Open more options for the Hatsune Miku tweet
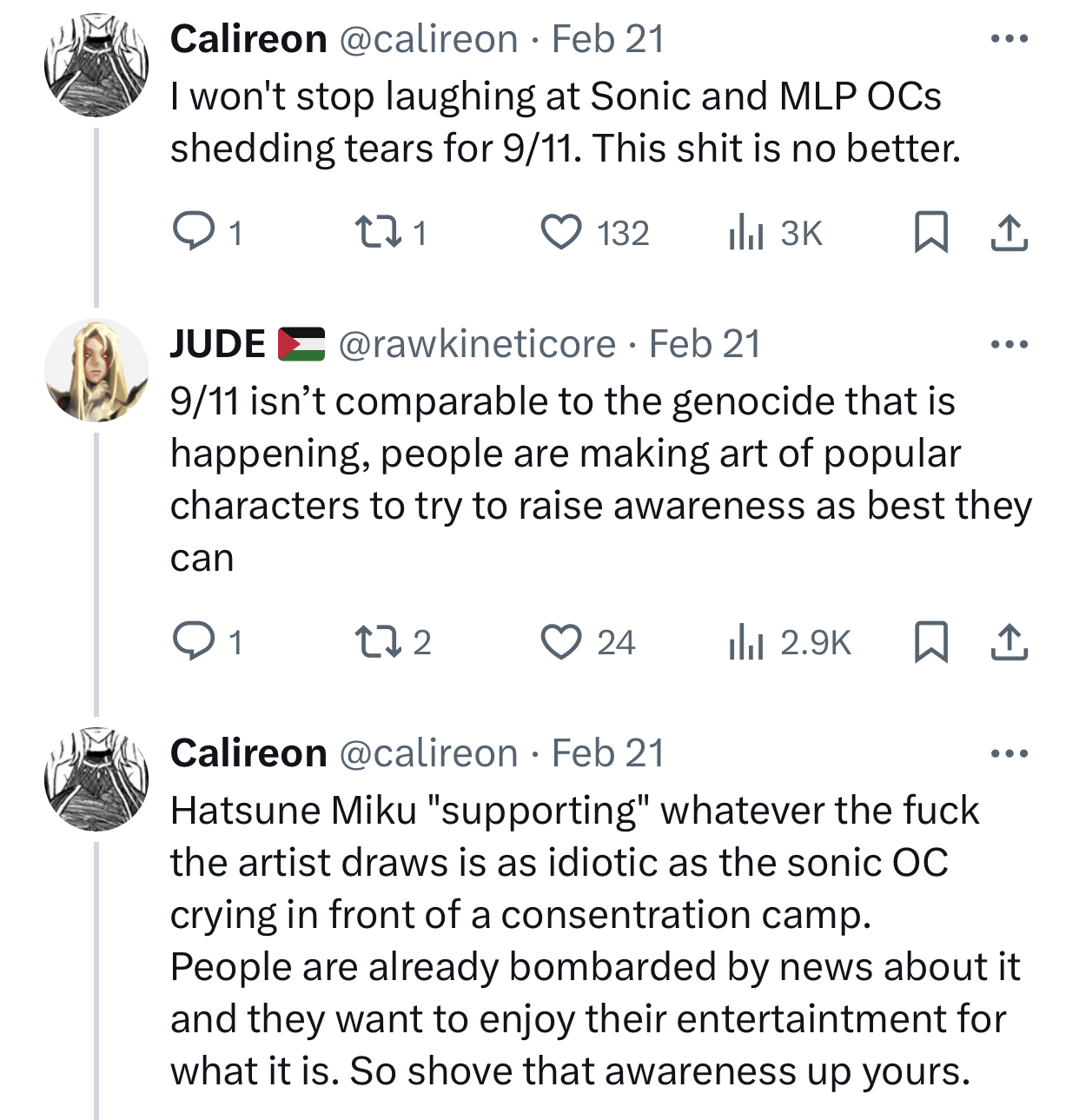This screenshot has height=1120, width=1079. pyautogui.click(x=1009, y=753)
